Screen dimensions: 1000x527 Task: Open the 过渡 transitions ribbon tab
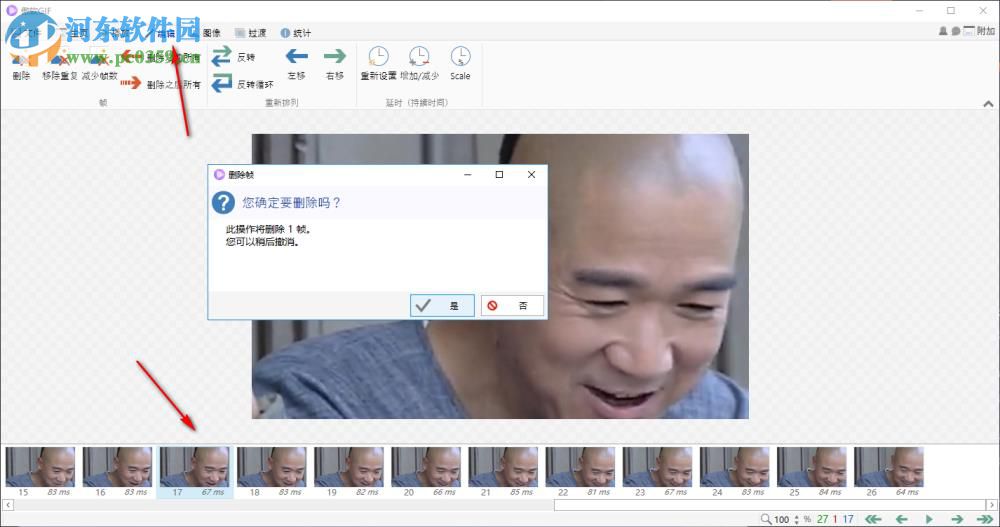click(251, 33)
